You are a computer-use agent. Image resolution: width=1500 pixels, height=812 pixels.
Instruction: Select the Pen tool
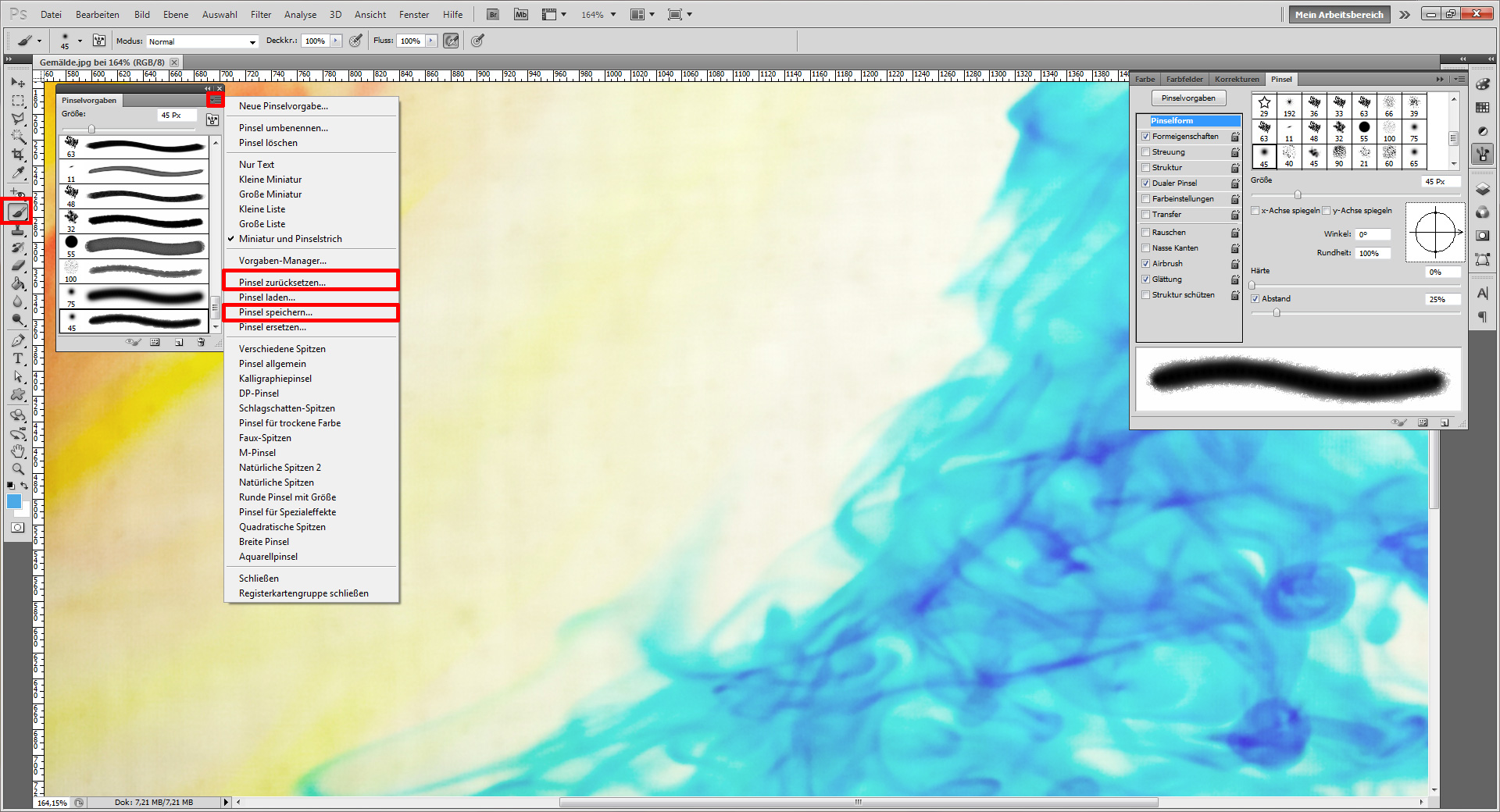click(x=17, y=340)
